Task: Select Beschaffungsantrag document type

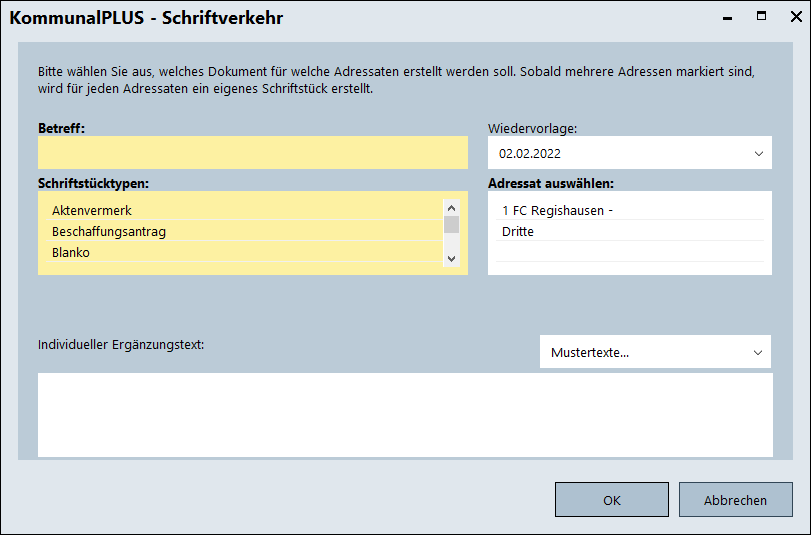Action: click(x=109, y=232)
